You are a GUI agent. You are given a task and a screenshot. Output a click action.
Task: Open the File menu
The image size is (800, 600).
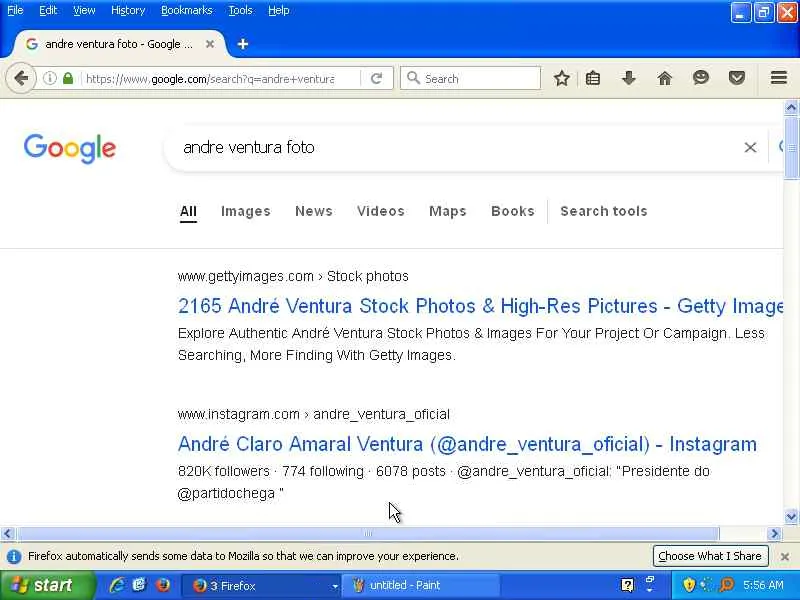coord(15,10)
